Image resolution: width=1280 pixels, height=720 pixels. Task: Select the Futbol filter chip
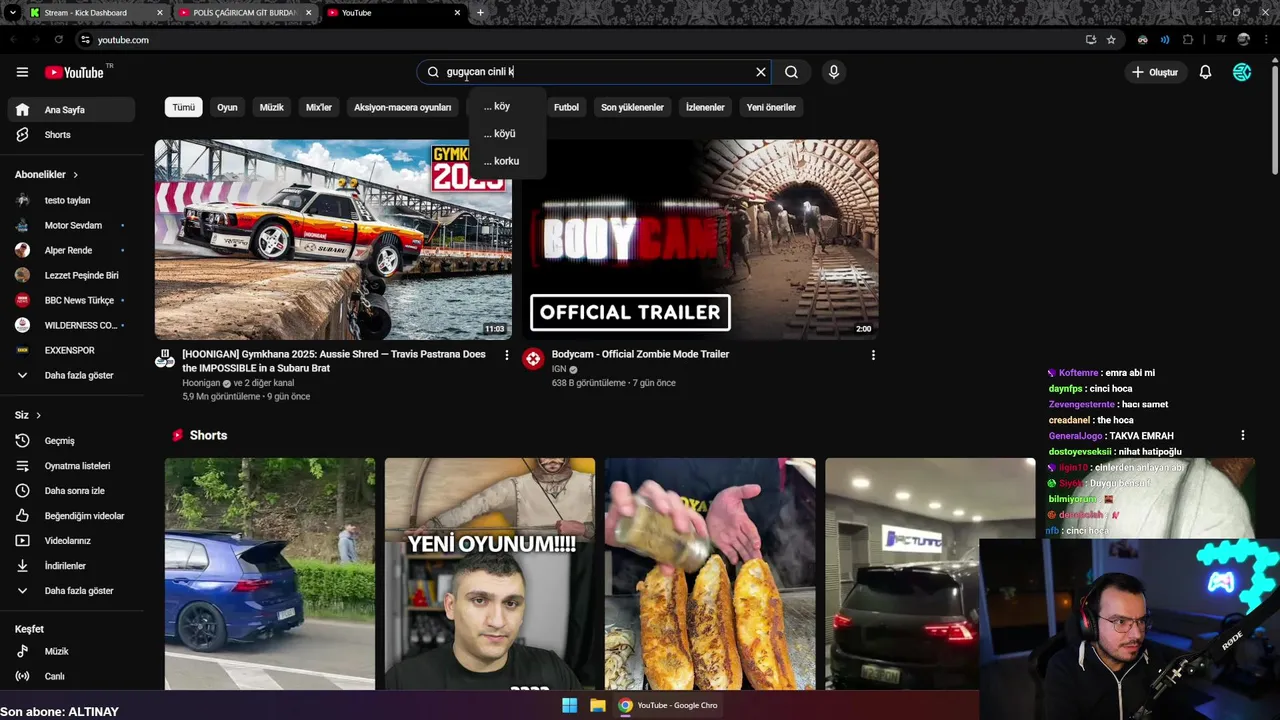tap(566, 107)
